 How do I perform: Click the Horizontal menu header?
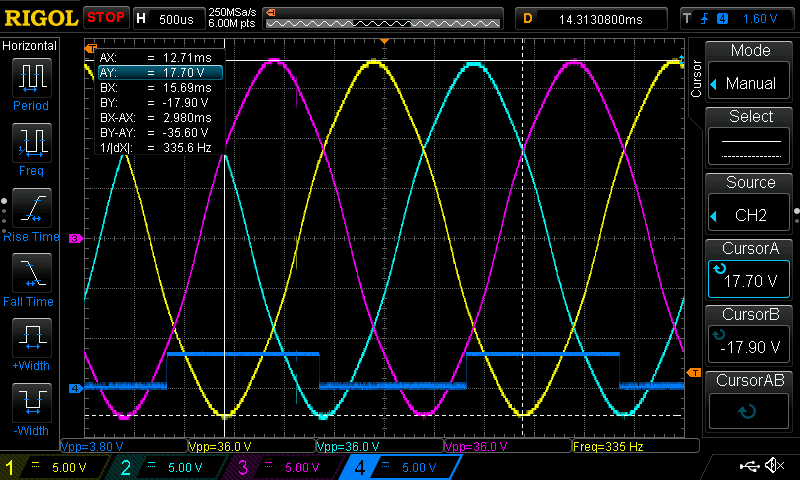pos(30,46)
